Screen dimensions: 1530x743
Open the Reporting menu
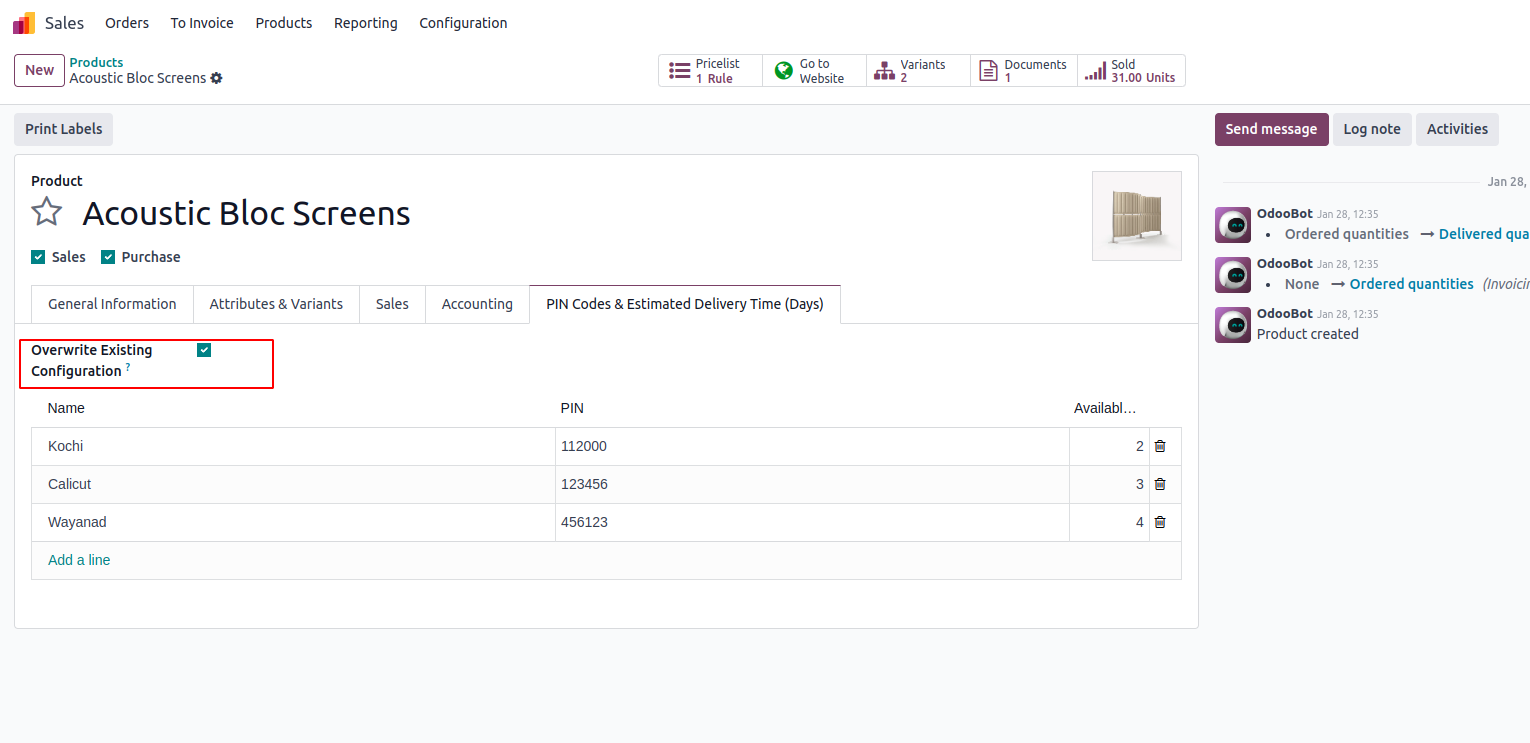coord(366,23)
